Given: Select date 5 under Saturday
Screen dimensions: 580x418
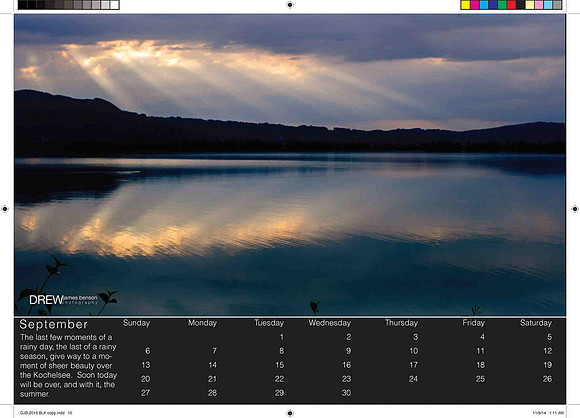Looking at the screenshot, I should (549, 337).
